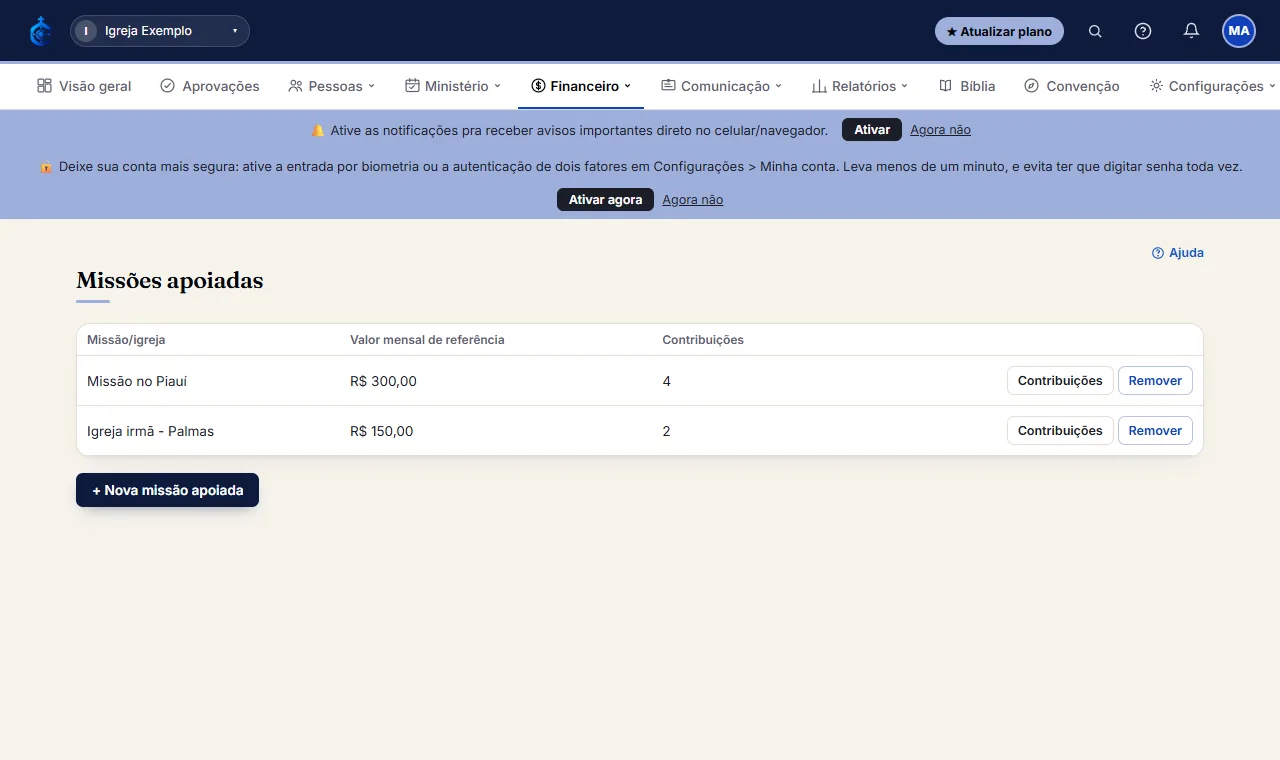This screenshot has height=760, width=1280.
Task: Open the notifications bell icon
Action: [1191, 31]
